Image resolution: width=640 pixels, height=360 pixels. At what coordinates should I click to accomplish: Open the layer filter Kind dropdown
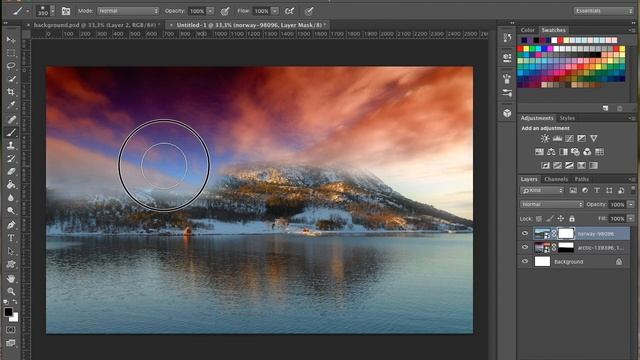coord(542,190)
